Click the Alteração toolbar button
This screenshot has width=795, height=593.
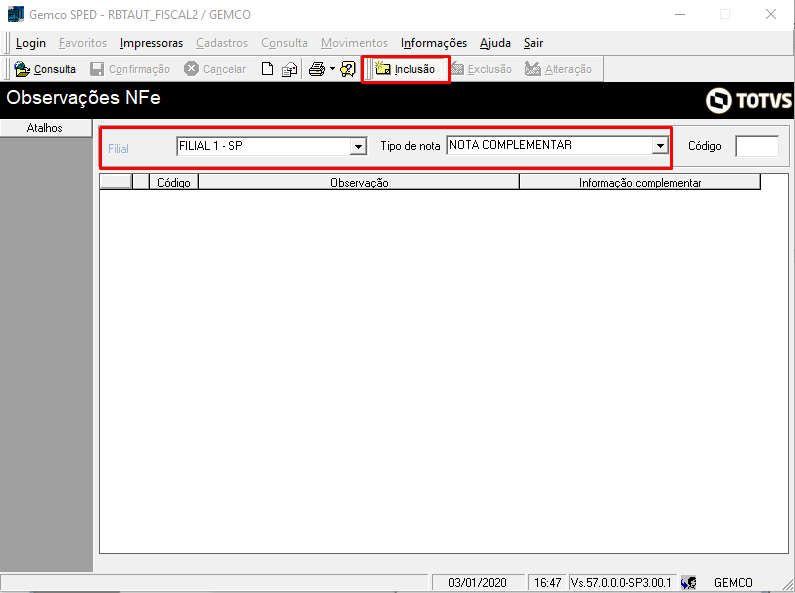coord(558,69)
